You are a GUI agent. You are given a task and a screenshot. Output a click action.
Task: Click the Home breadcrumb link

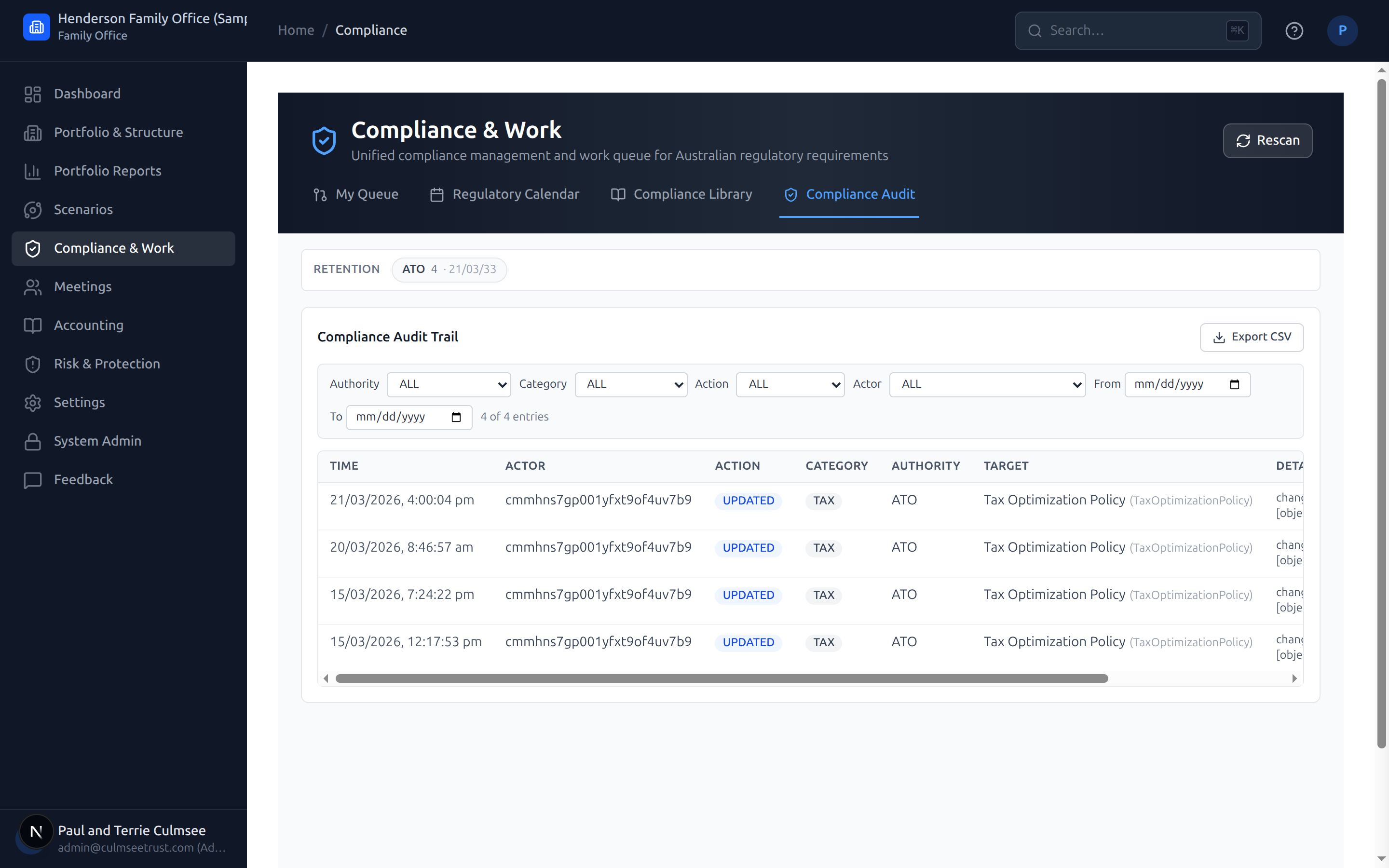click(x=296, y=30)
